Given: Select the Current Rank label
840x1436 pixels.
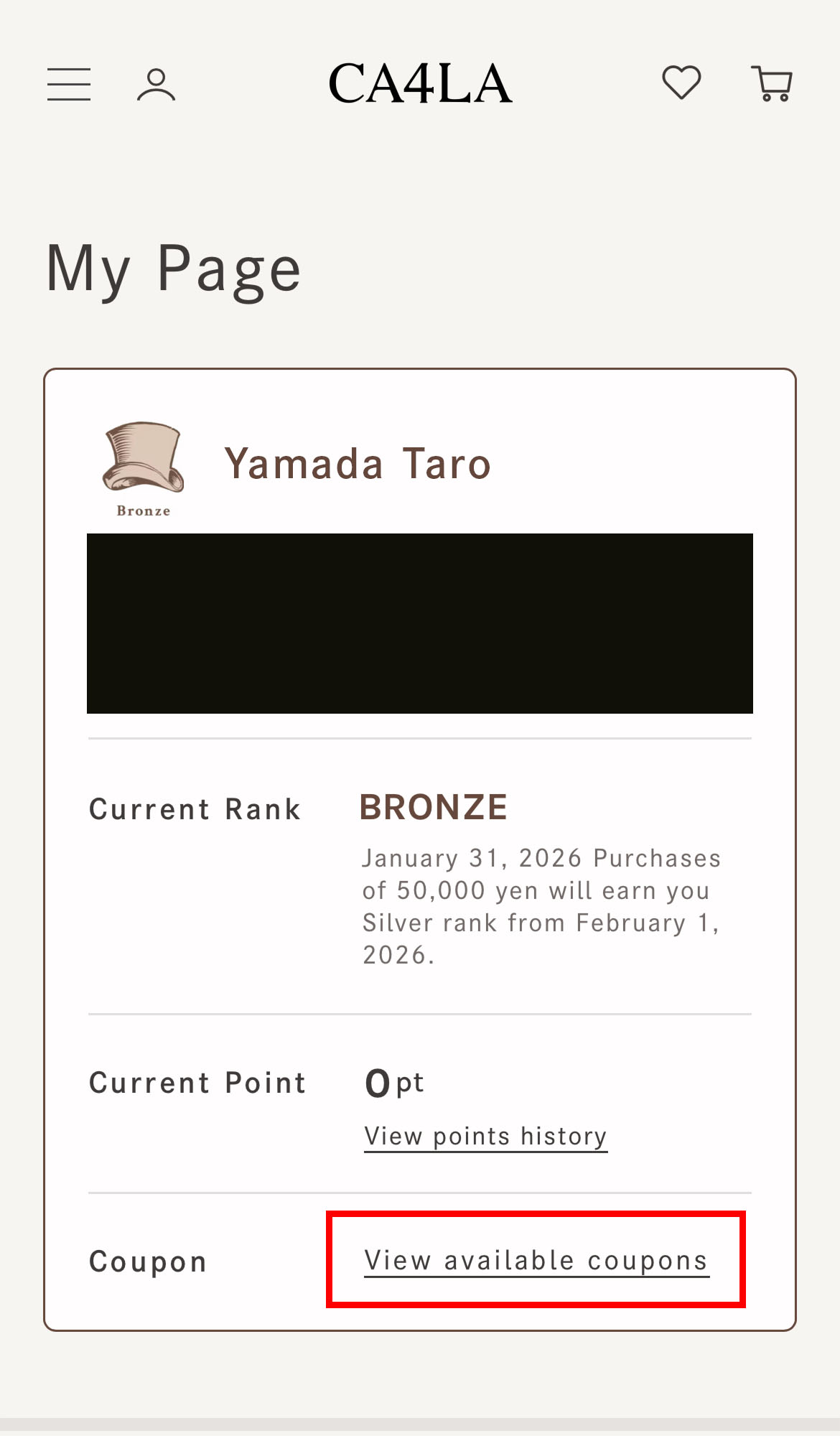Looking at the screenshot, I should (195, 809).
